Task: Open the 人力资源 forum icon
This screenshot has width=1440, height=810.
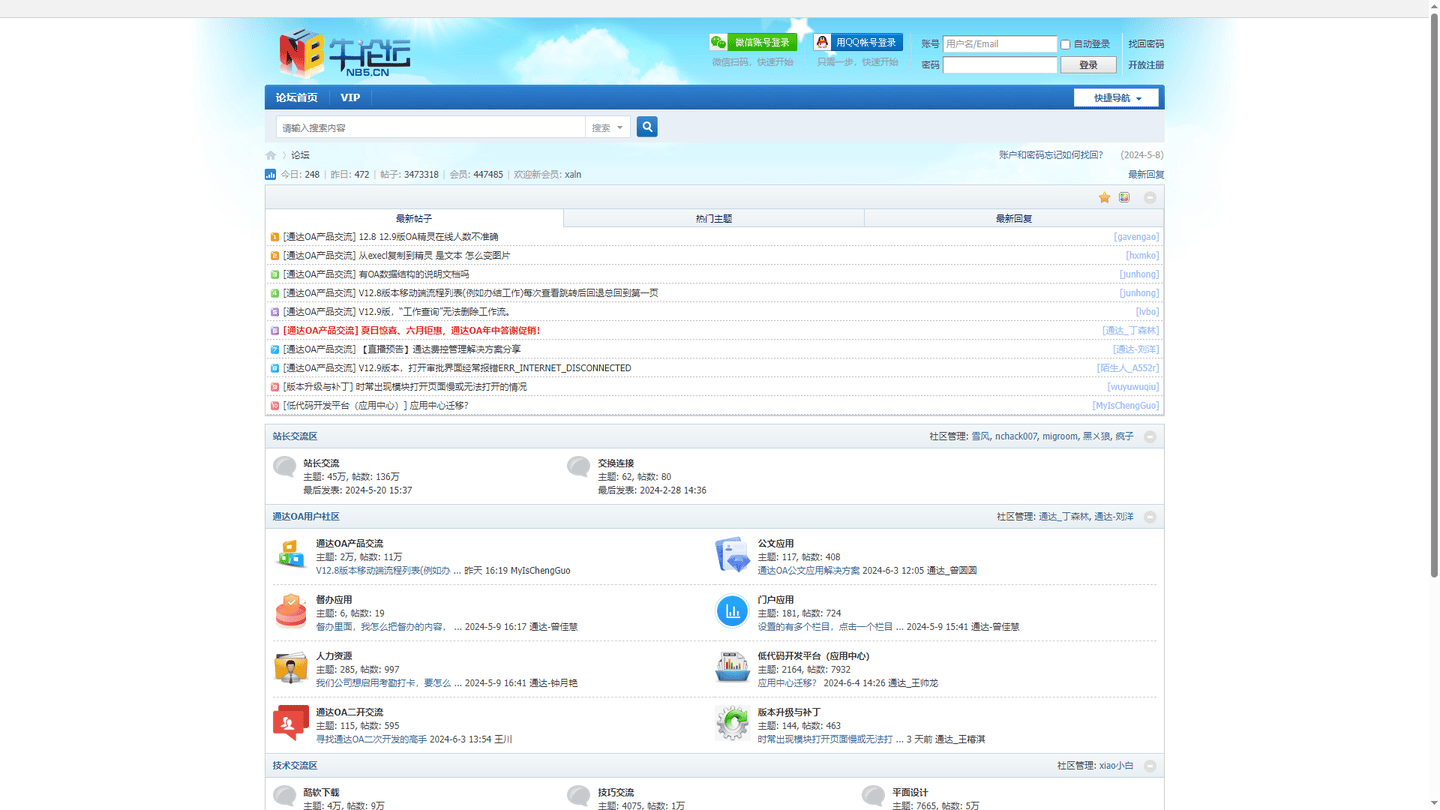Action: click(291, 667)
